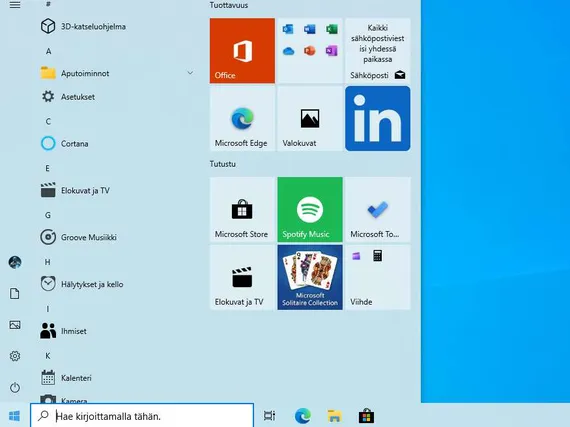Open the Microsoft Store tile
Screen dimensions: 570x427
pyautogui.click(x=242, y=210)
